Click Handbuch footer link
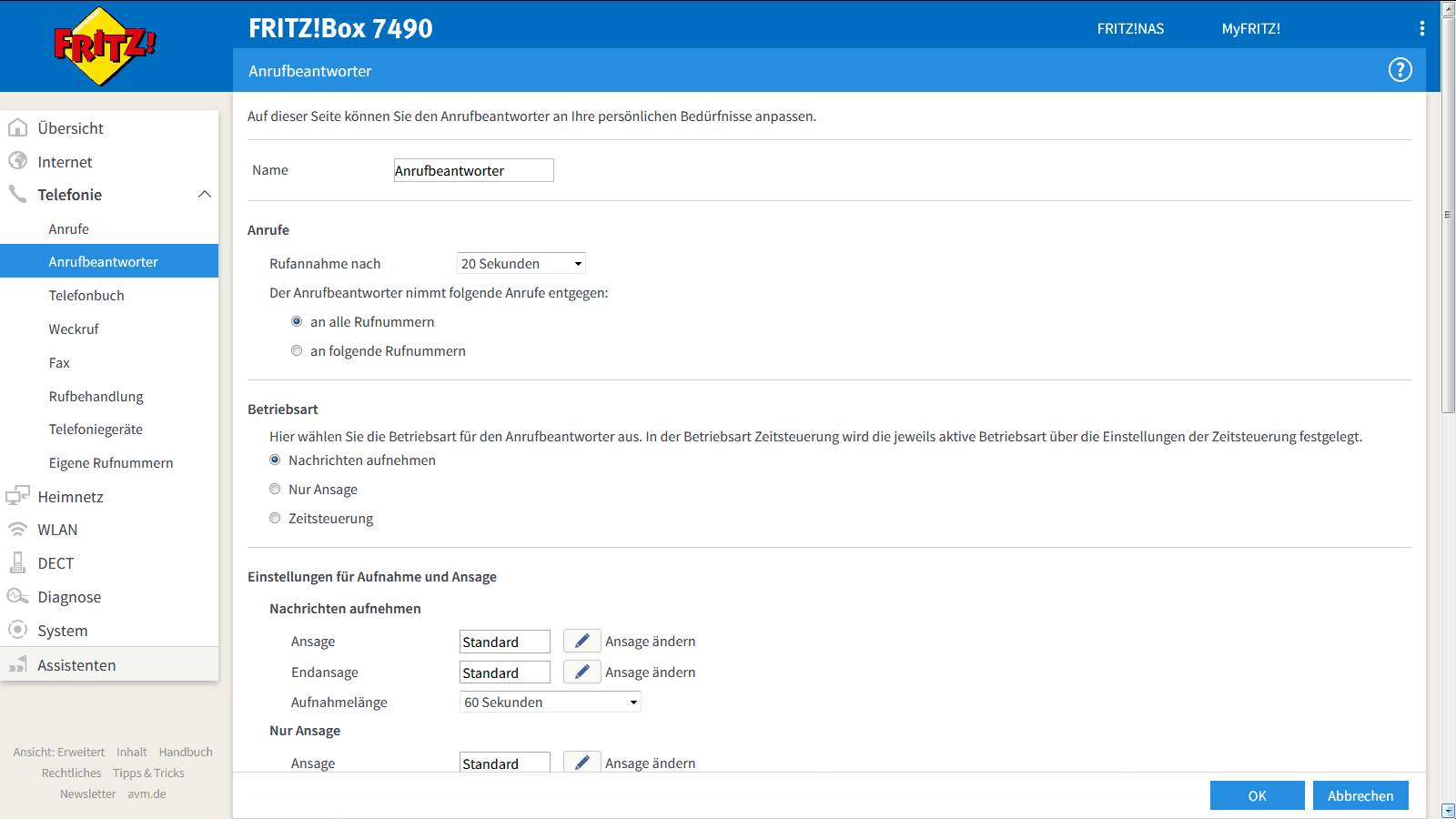The image size is (1456, 819). [x=186, y=752]
